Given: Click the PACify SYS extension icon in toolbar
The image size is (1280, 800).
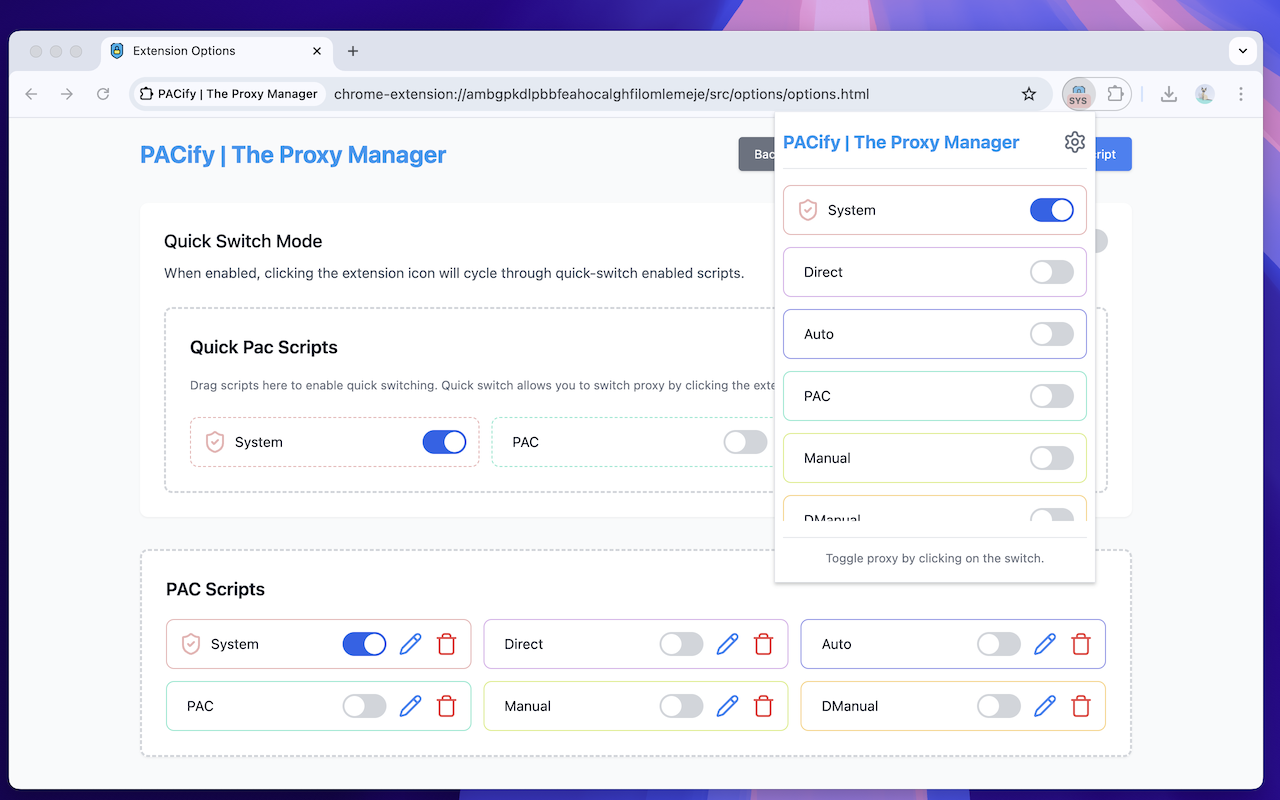Looking at the screenshot, I should pyautogui.click(x=1078, y=94).
